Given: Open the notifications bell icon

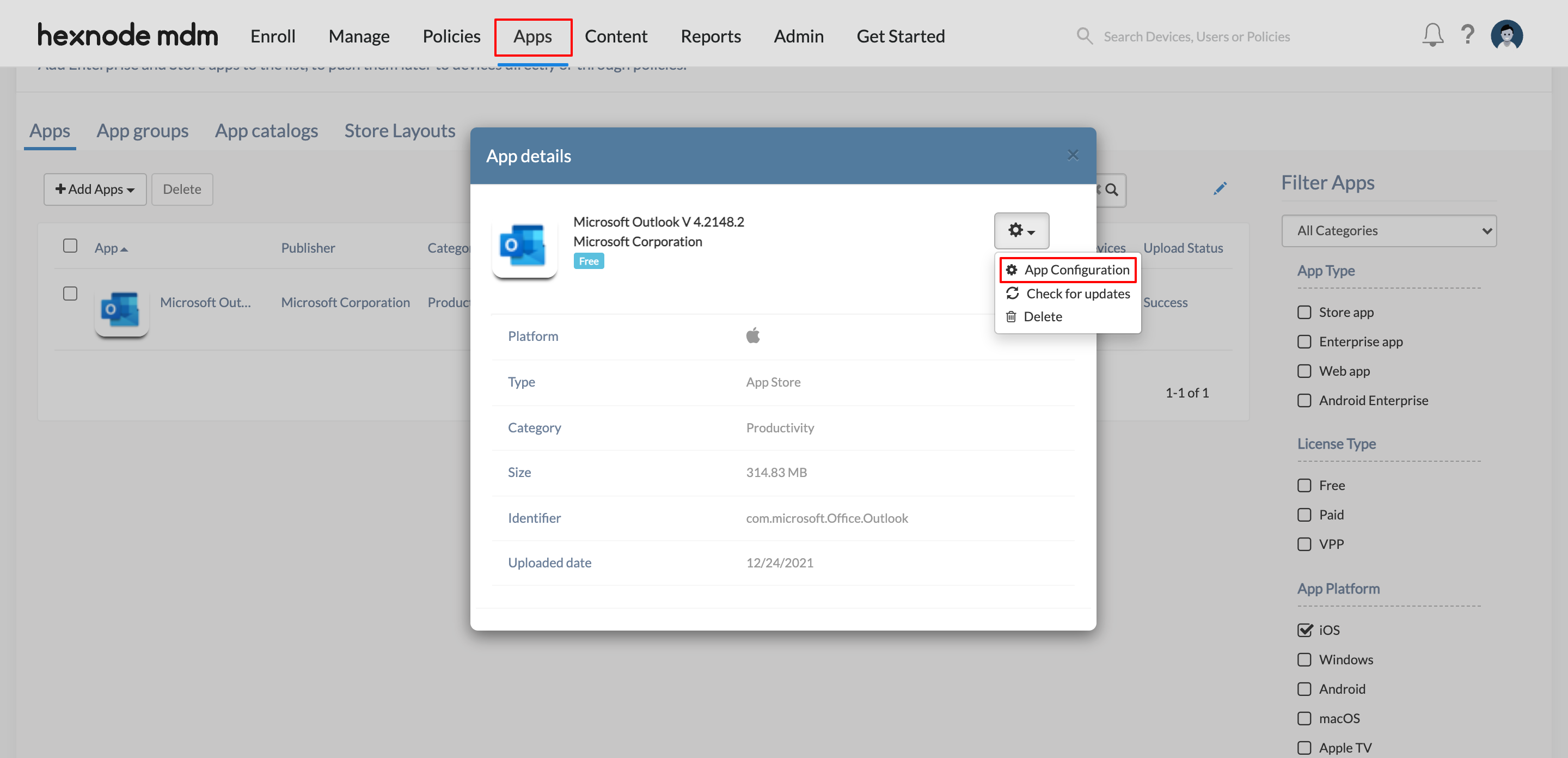Looking at the screenshot, I should click(1432, 35).
